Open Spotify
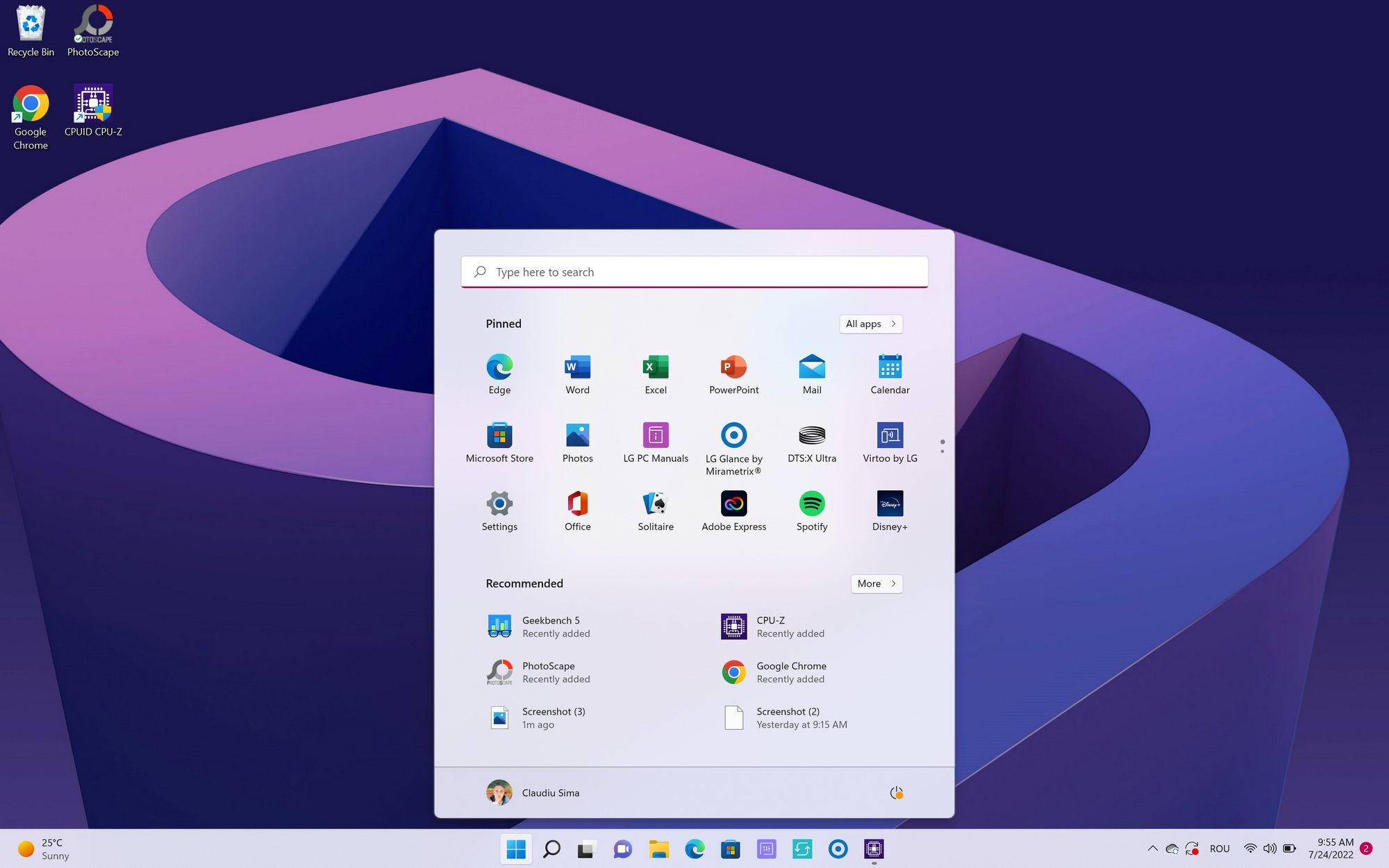Viewport: 1389px width, 868px height. pyautogui.click(x=812, y=511)
